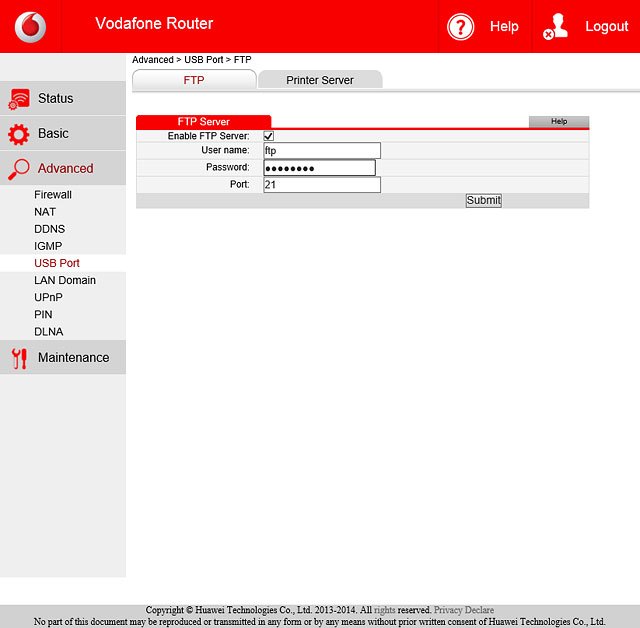Go to Firewall settings
640x628 pixels.
[x=53, y=195]
